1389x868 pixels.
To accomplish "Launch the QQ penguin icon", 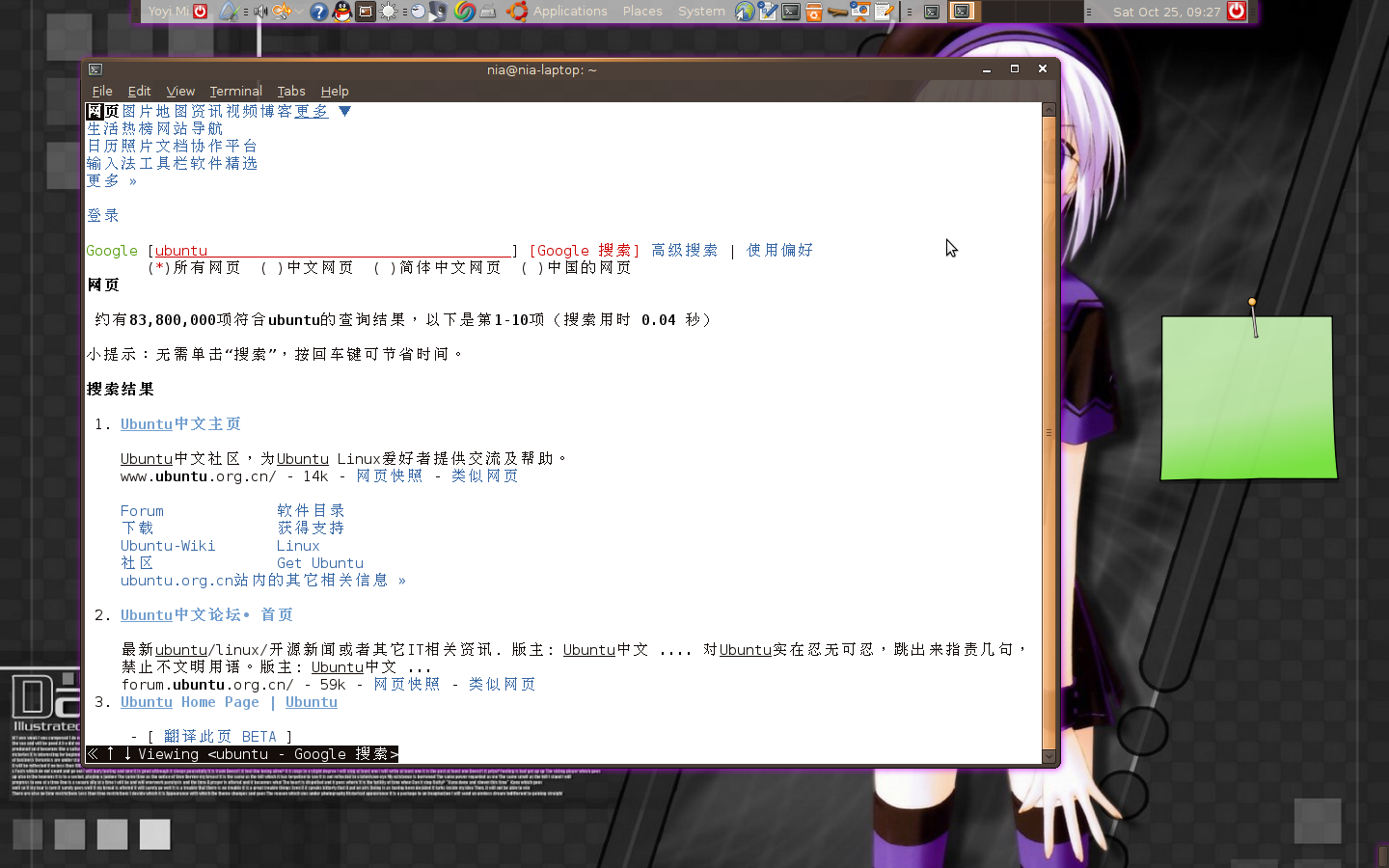I will coord(342,12).
